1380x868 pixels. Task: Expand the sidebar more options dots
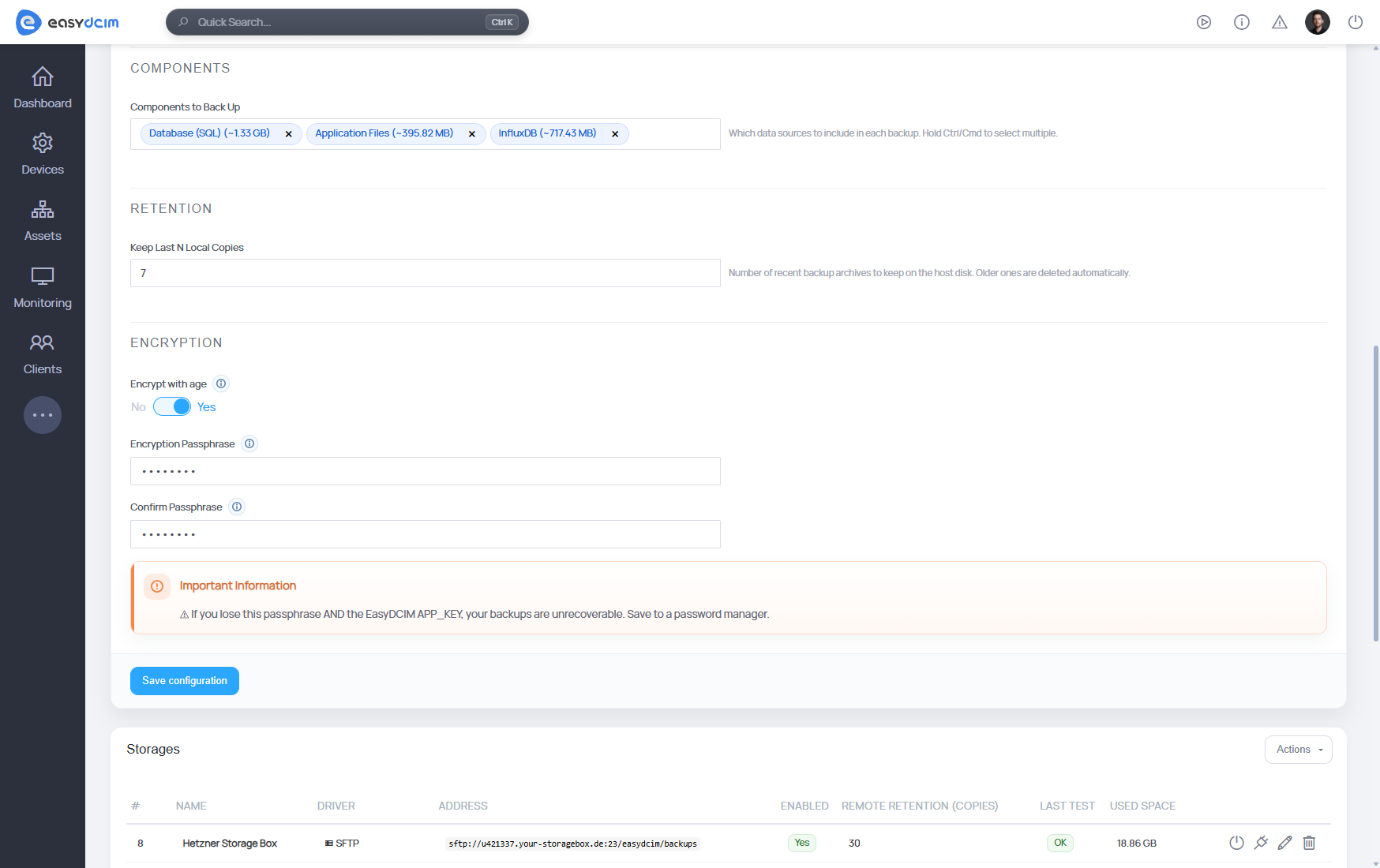point(43,415)
